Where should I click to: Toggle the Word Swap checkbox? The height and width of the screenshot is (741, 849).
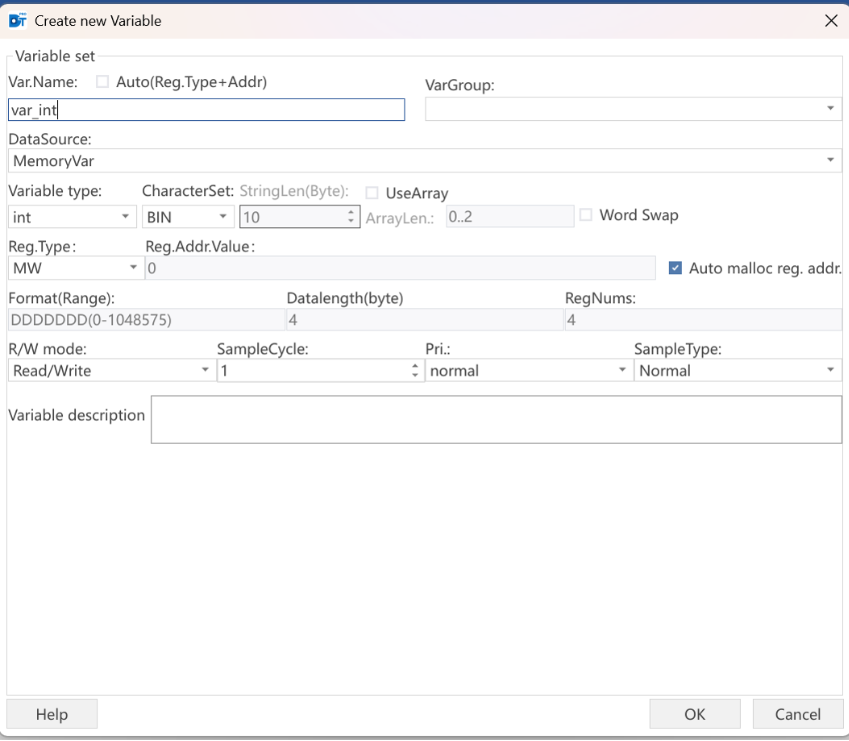click(585, 215)
